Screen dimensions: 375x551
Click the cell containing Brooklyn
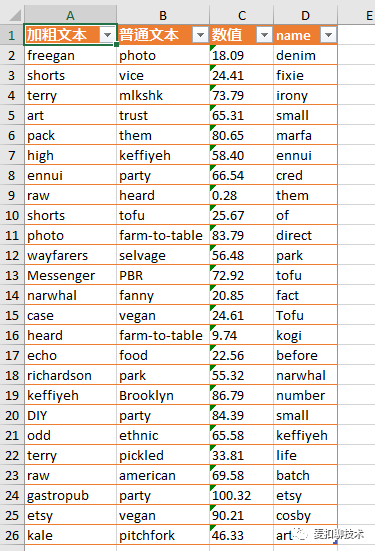click(163, 395)
